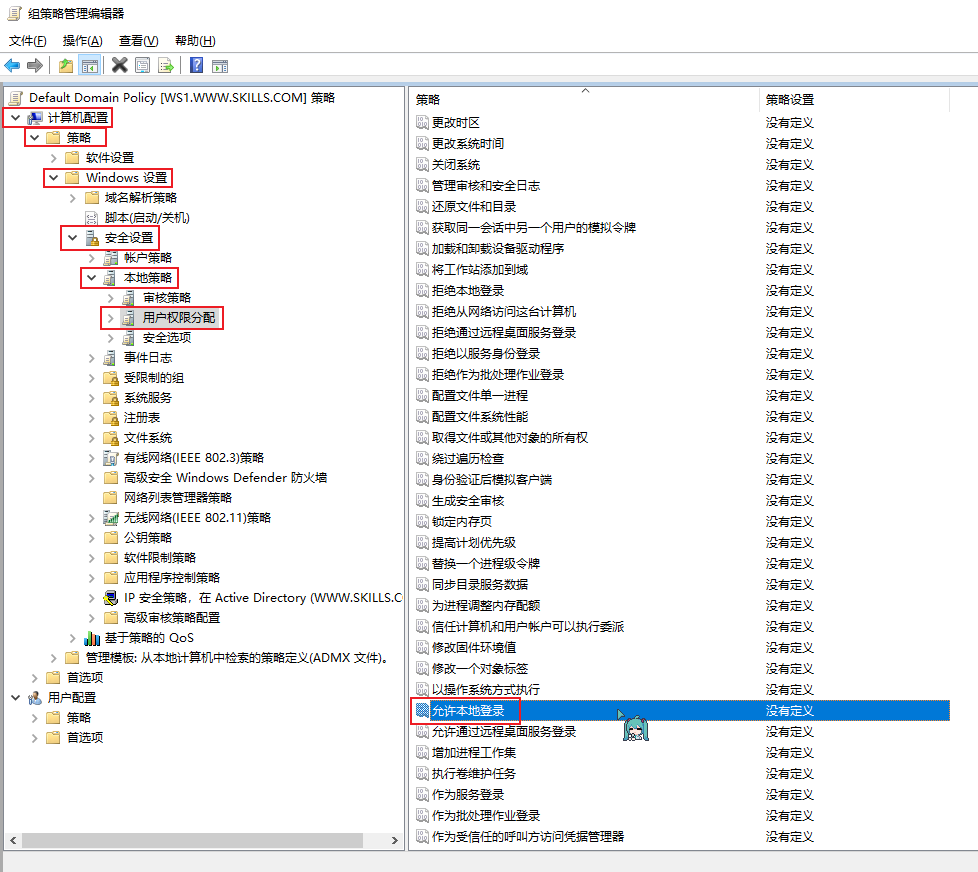Select 应用程序控制策略 in the tree
The image size is (978, 872).
coord(172,578)
